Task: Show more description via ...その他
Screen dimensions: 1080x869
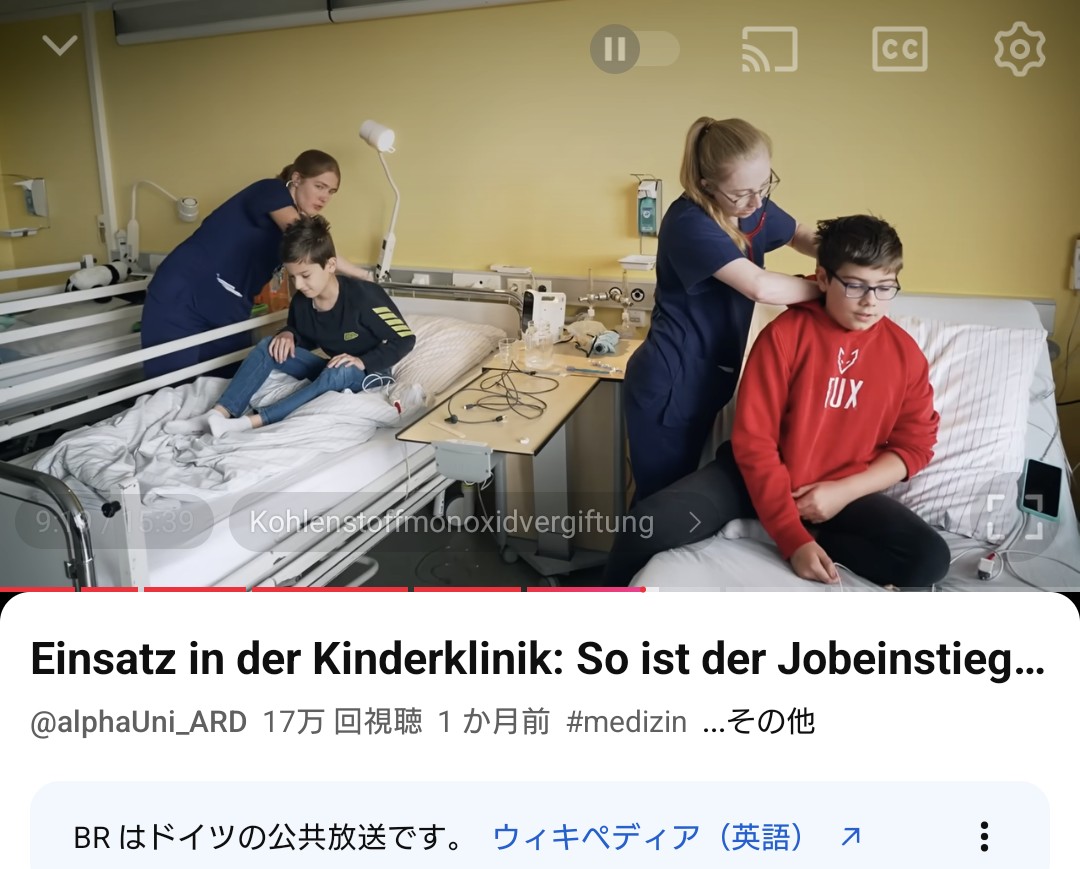Action: pos(758,722)
